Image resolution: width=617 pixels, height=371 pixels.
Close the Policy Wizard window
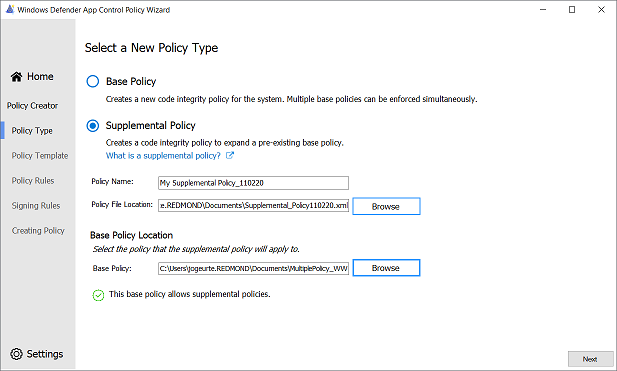tap(601, 9)
